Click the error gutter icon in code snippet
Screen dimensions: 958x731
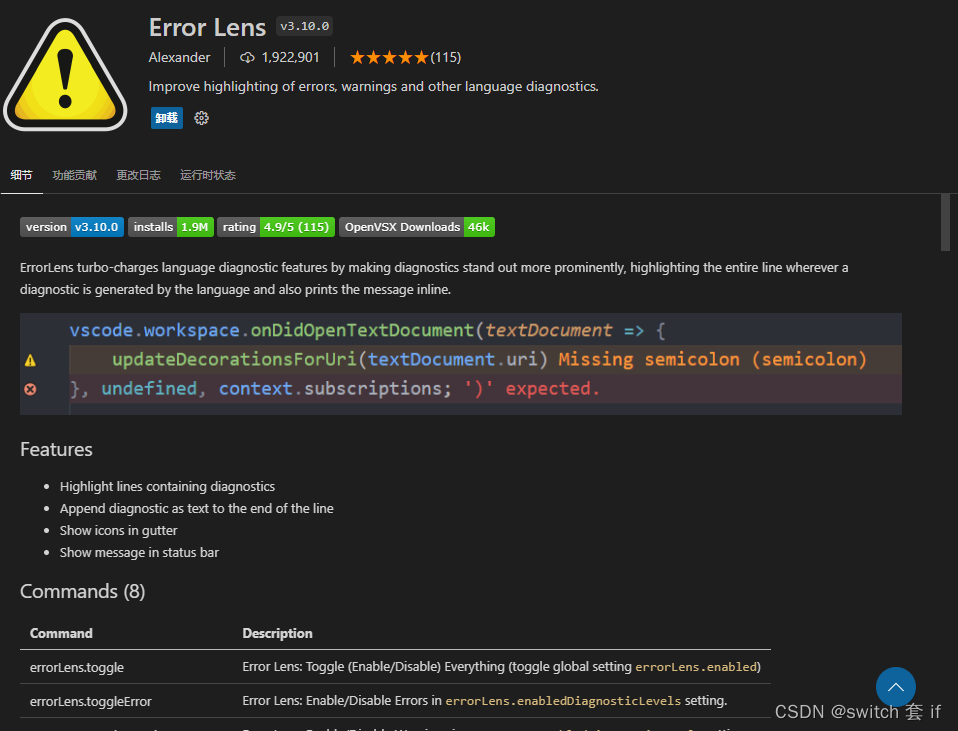coord(29,389)
